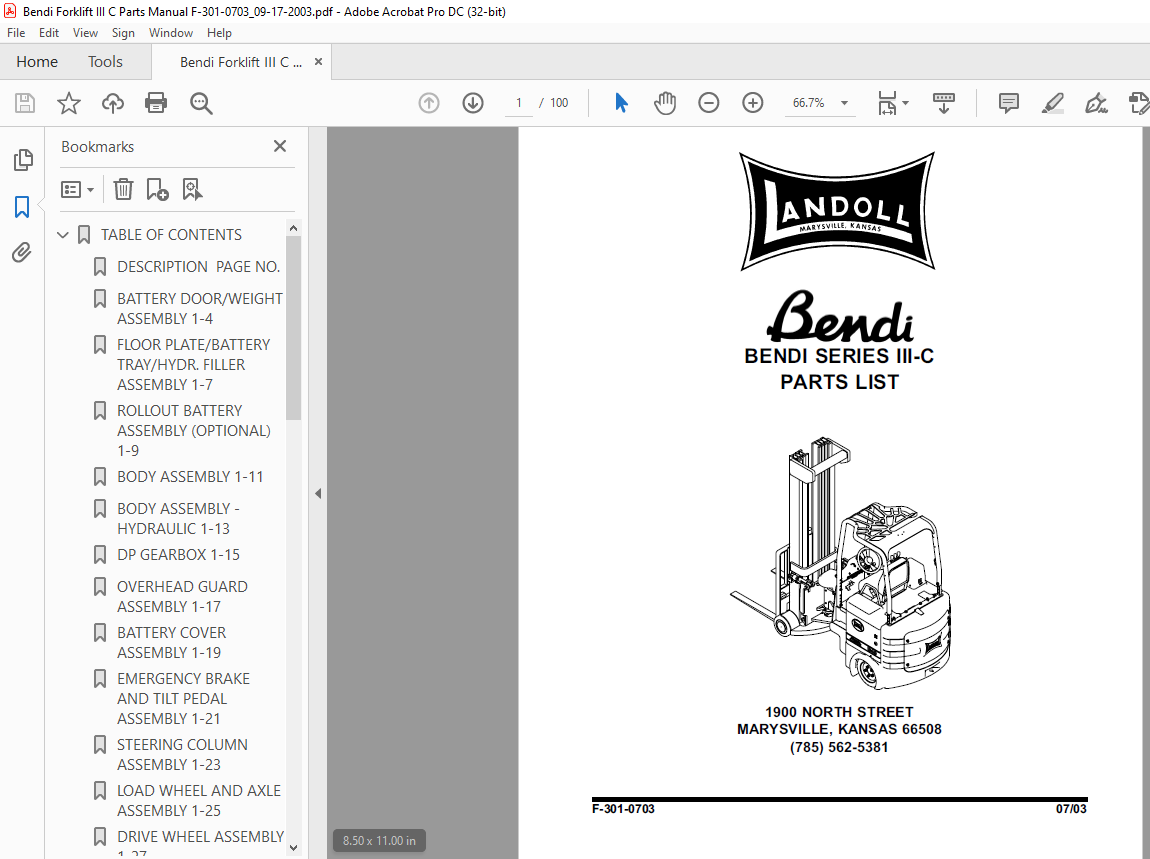Go to previous page arrow
This screenshot has height=859, width=1150.
coord(429,103)
